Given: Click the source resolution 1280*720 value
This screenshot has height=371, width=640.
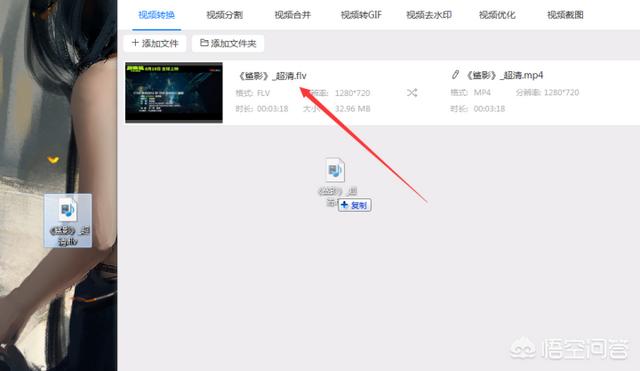Looking at the screenshot, I should (352, 93).
